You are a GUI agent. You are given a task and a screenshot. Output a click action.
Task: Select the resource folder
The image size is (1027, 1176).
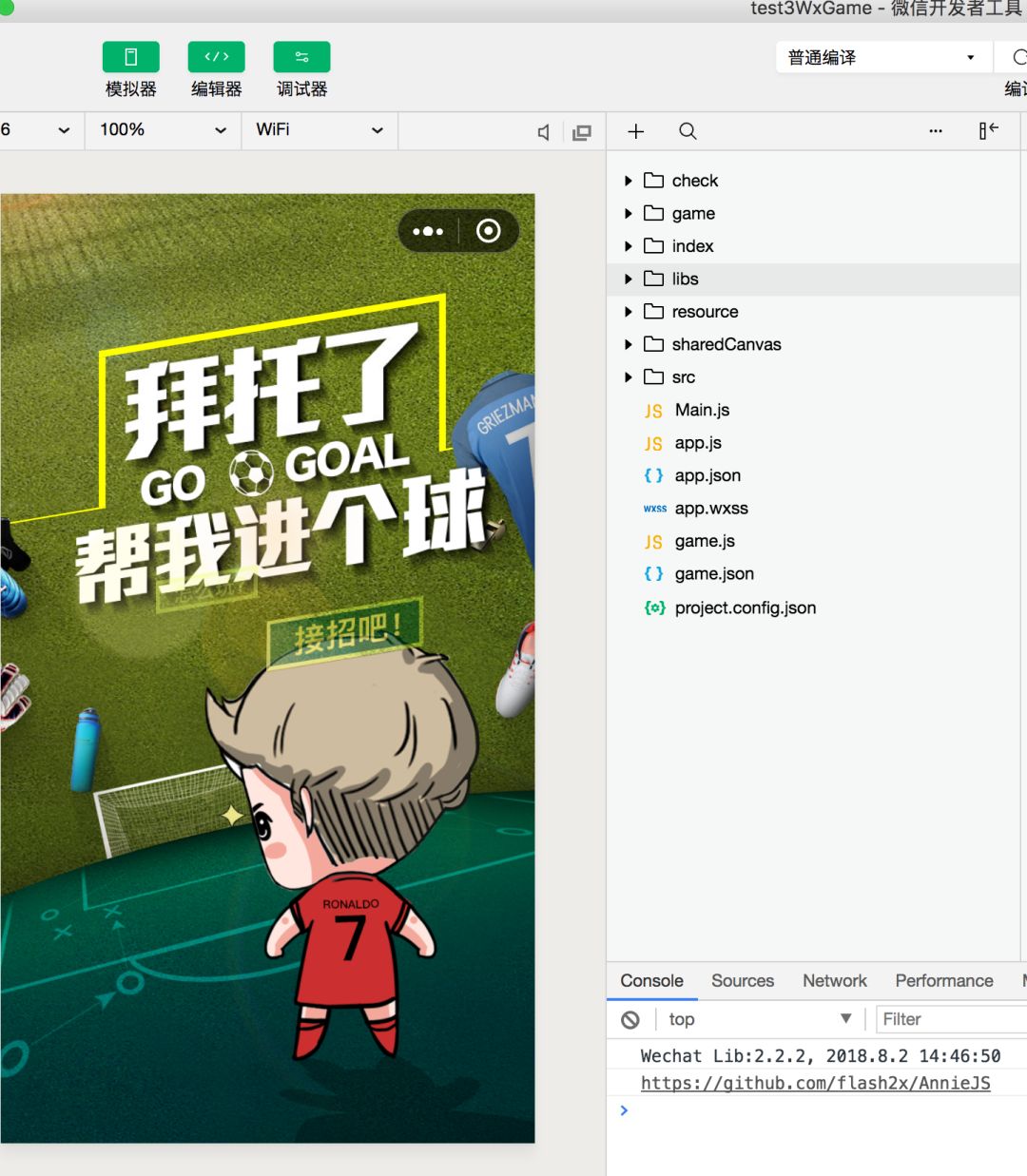tap(813, 312)
